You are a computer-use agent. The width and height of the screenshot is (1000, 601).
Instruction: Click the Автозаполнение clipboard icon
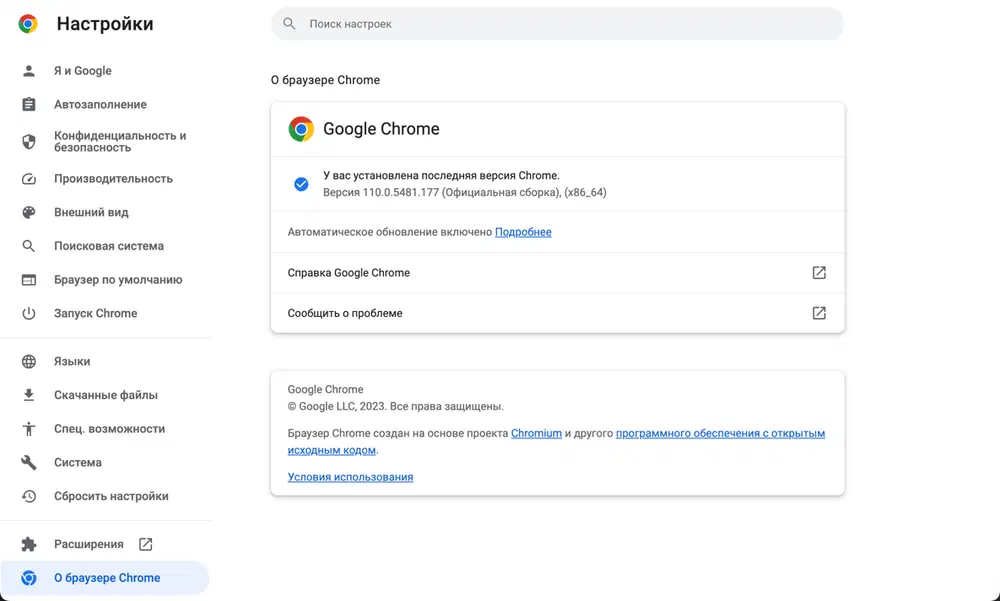[x=29, y=105]
